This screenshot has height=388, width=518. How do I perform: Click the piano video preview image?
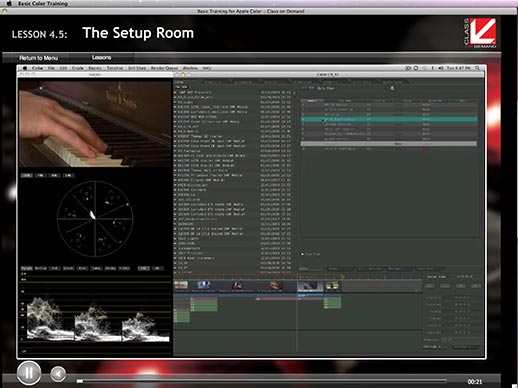95,124
